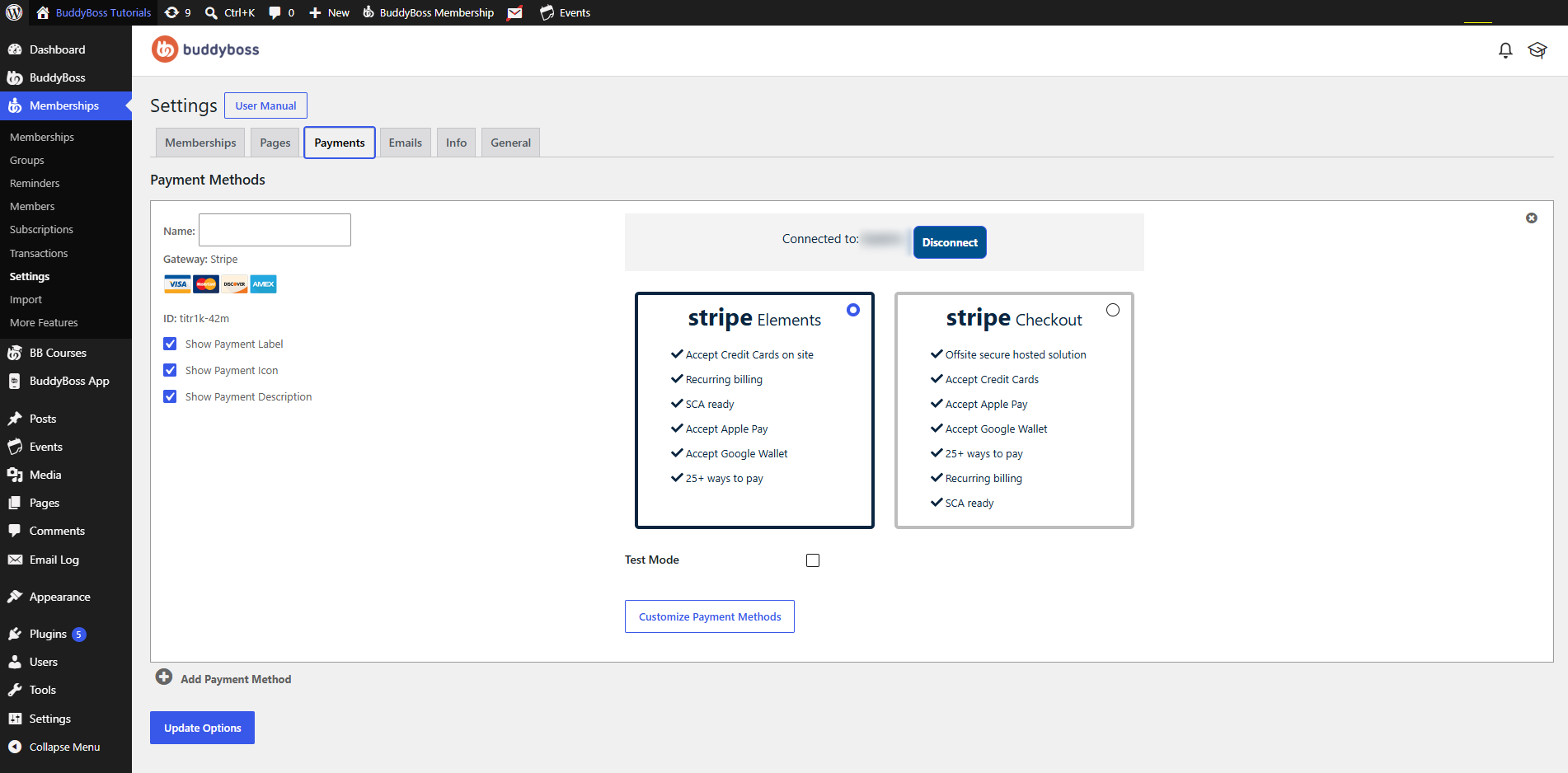This screenshot has height=773, width=1568.
Task: Click the Disconnect button
Action: point(950,242)
